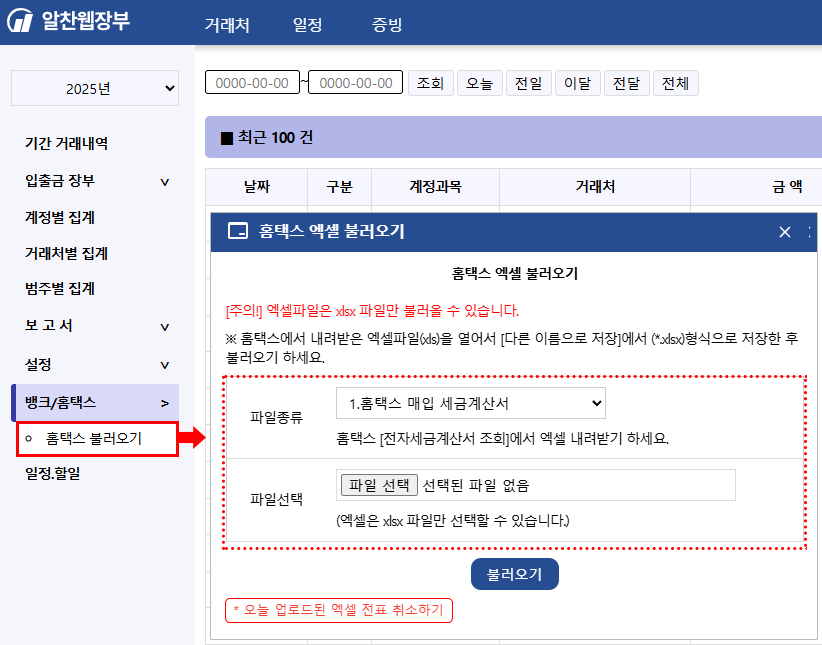Click the 전체 date filter button

click(675, 83)
